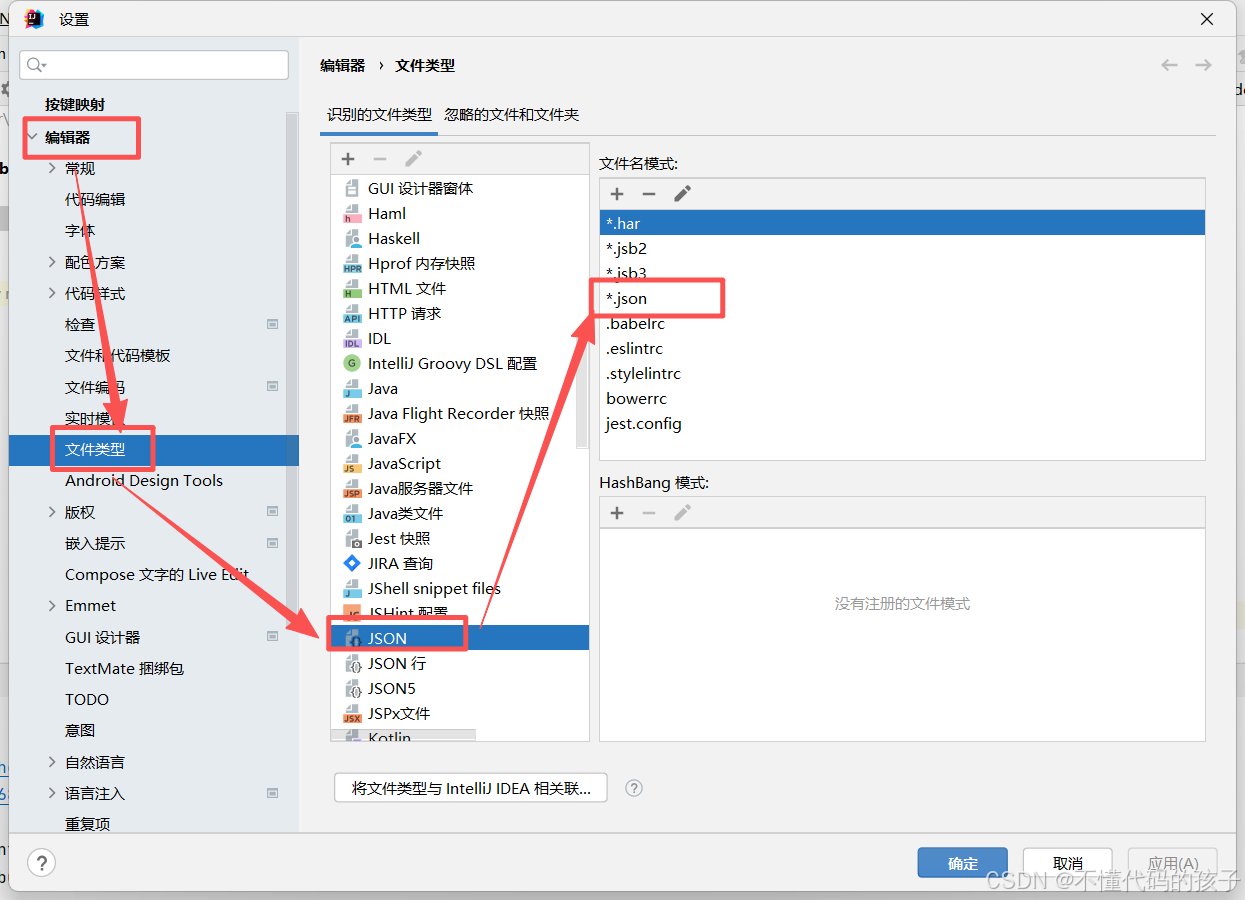
Task: Open help via question mark button
Action: (x=41, y=862)
